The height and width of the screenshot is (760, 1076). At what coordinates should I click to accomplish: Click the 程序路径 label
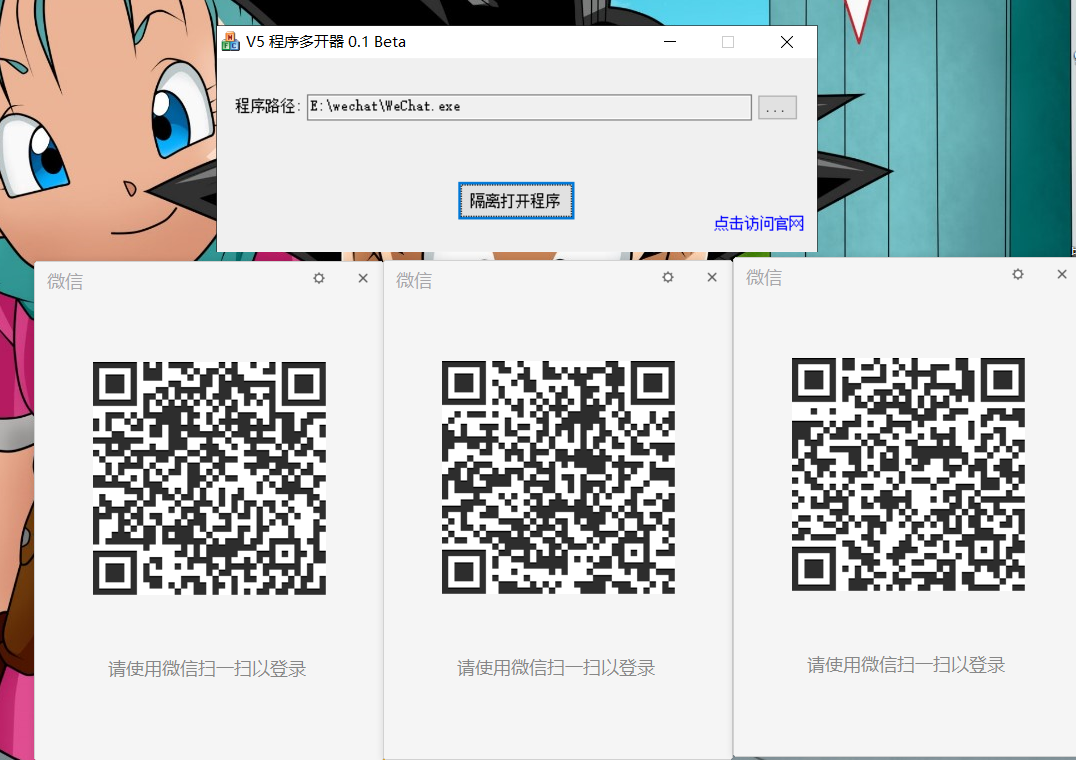(268, 106)
